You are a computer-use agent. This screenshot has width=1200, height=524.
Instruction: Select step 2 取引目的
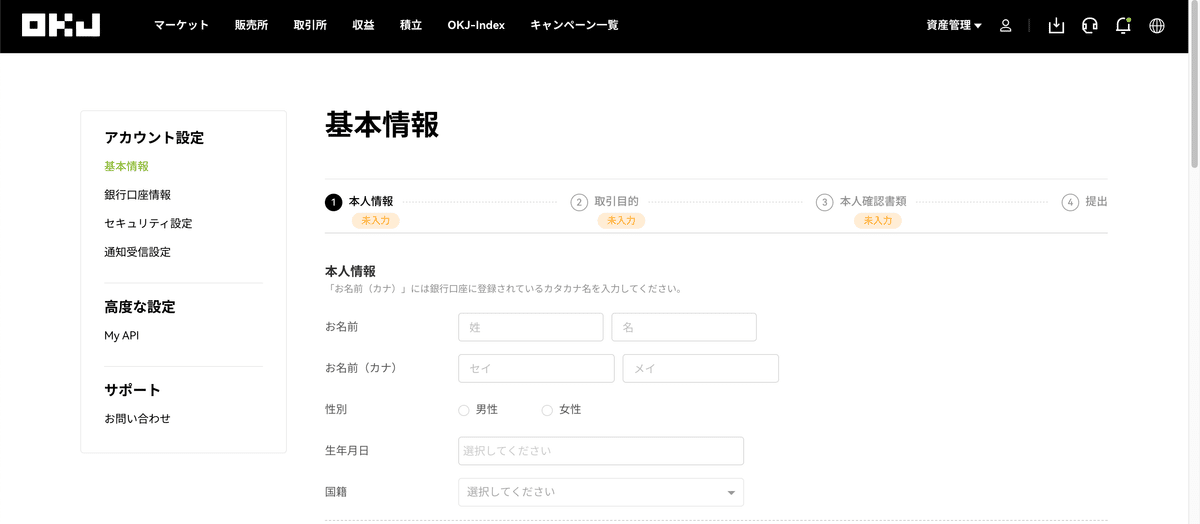pos(605,202)
